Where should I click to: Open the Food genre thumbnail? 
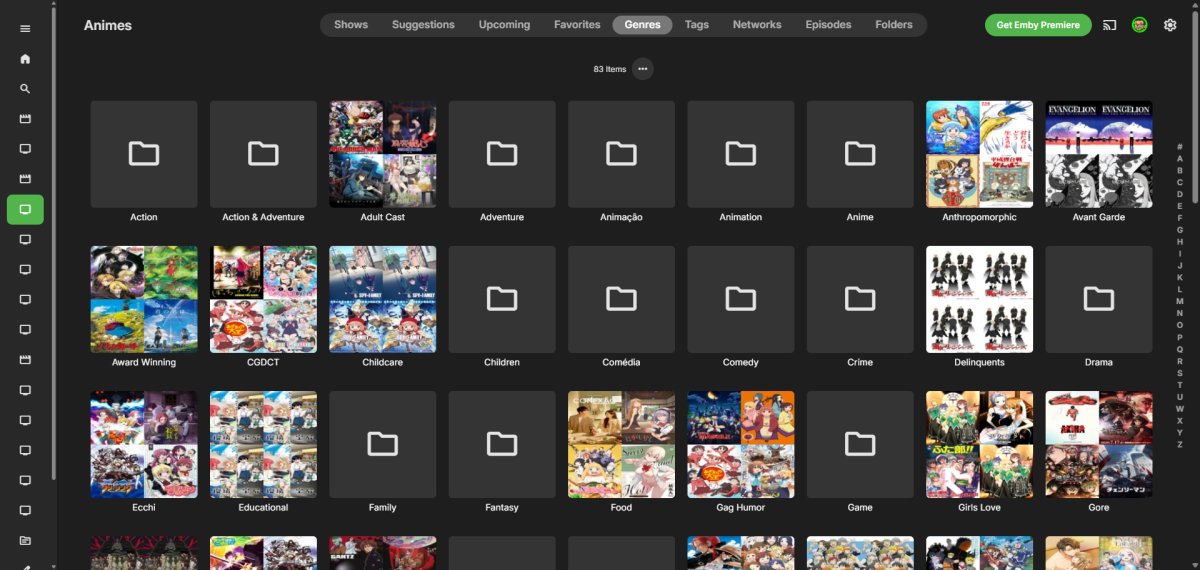tap(621, 444)
